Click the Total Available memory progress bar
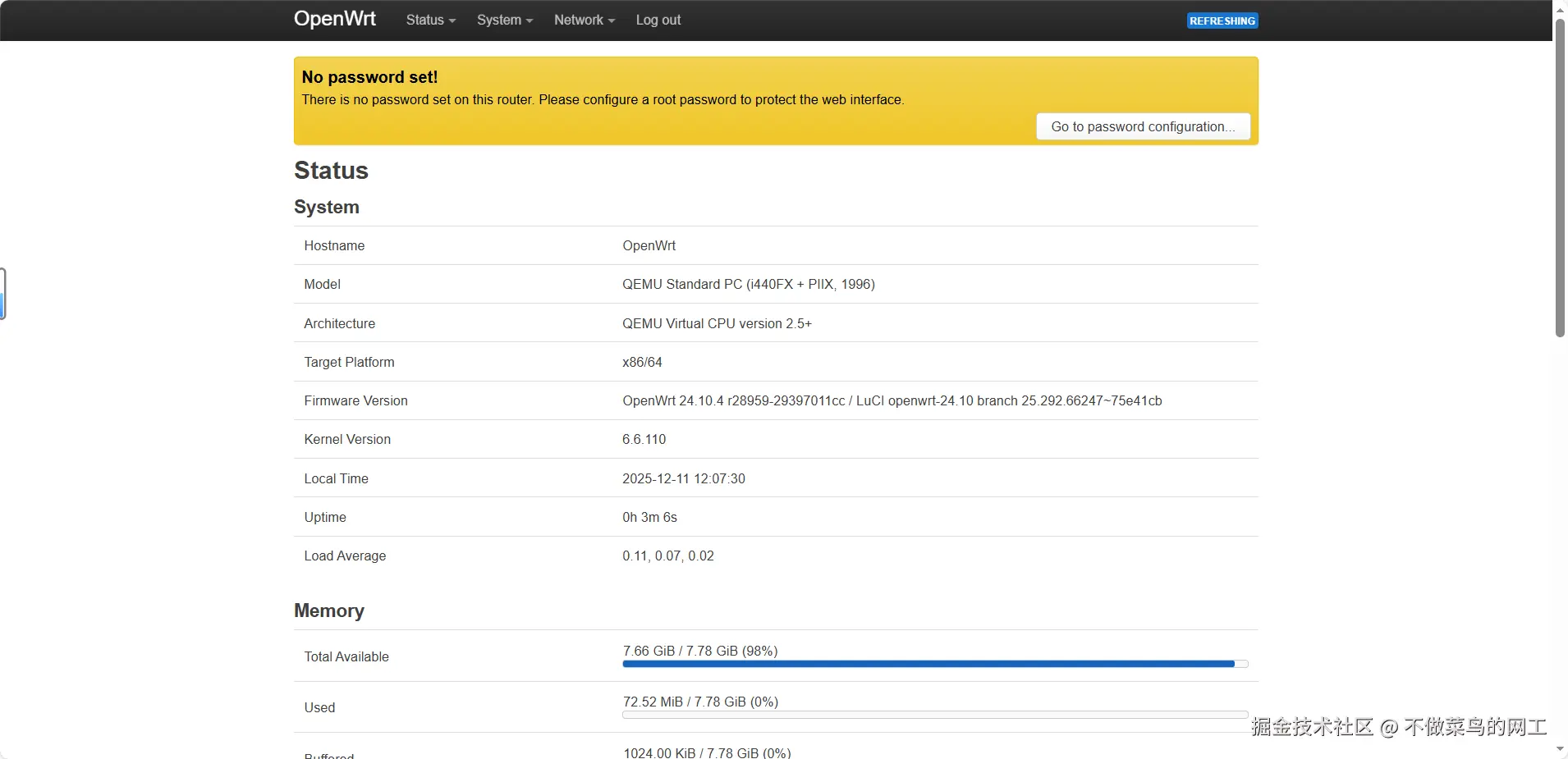The height and width of the screenshot is (759, 1568). tap(935, 664)
